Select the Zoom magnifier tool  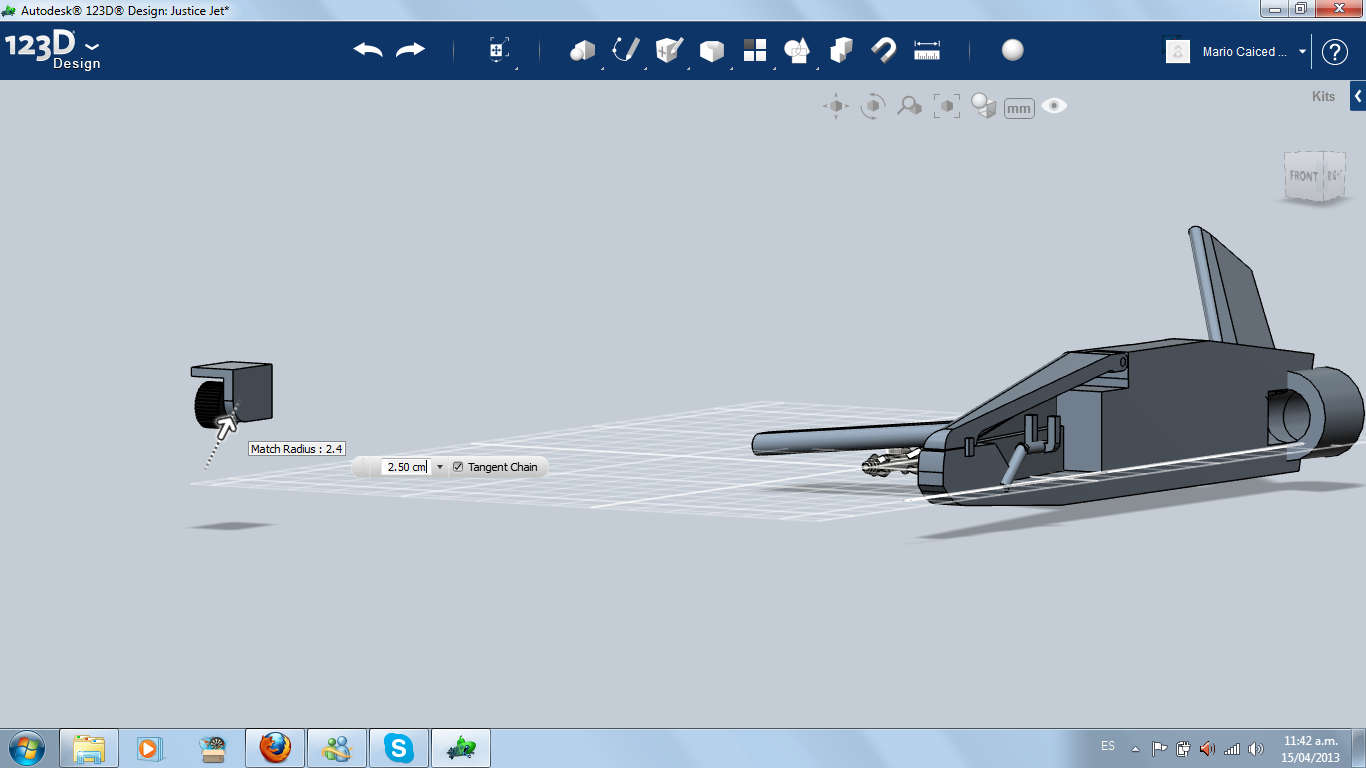[909, 106]
